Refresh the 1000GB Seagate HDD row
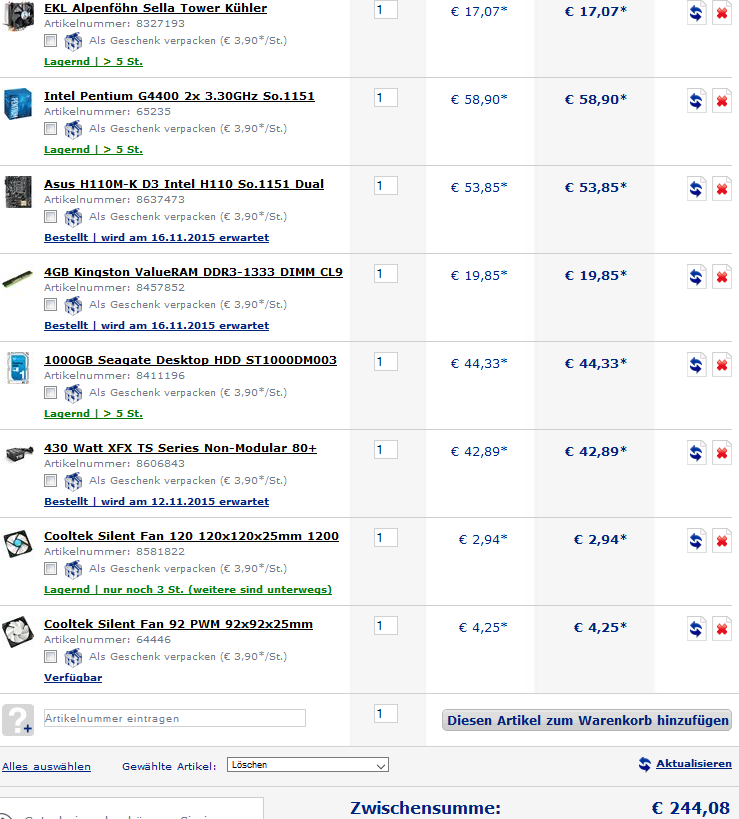The image size is (739, 819). [696, 365]
